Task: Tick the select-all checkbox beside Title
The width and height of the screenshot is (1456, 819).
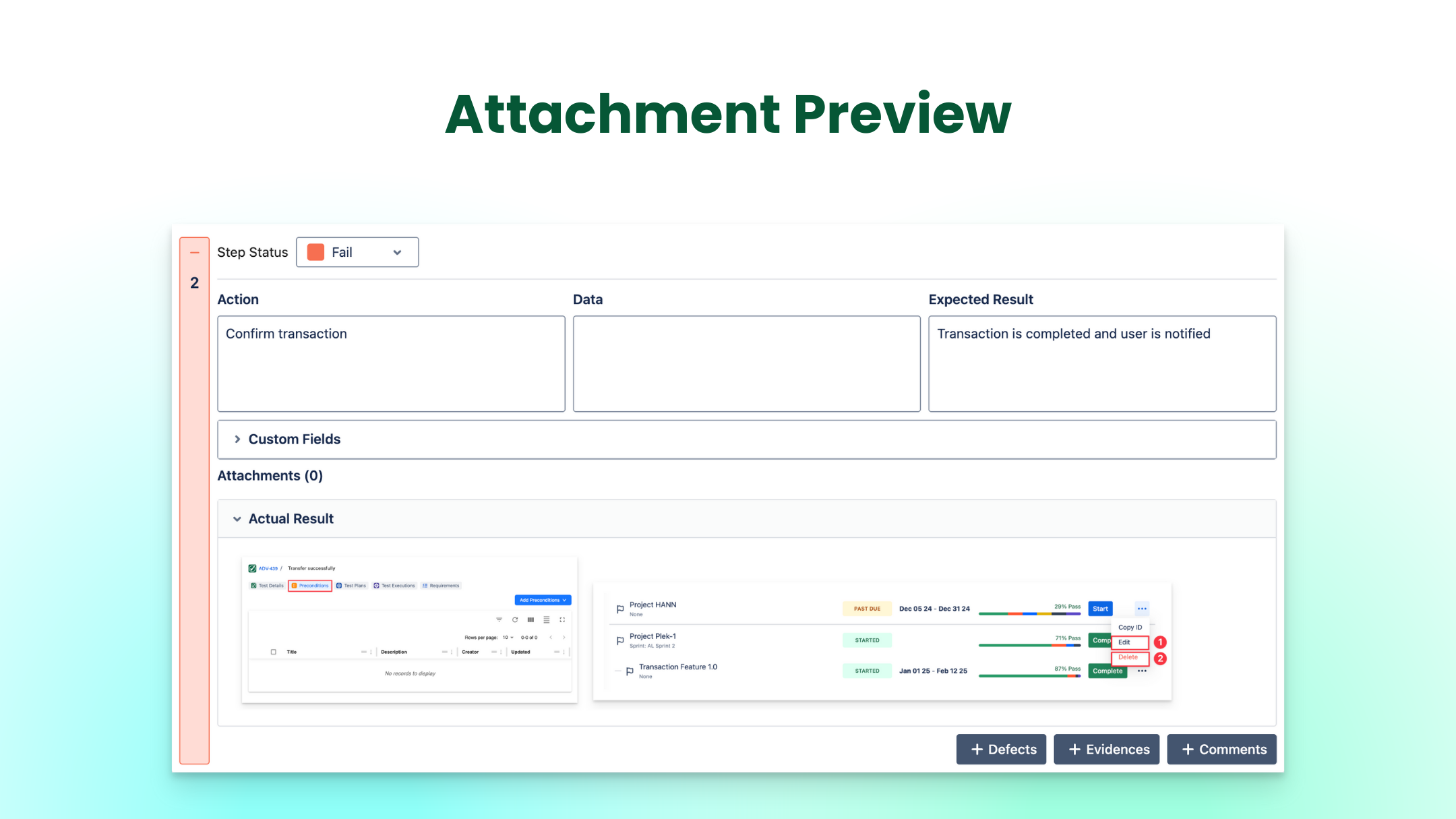Action: (273, 652)
